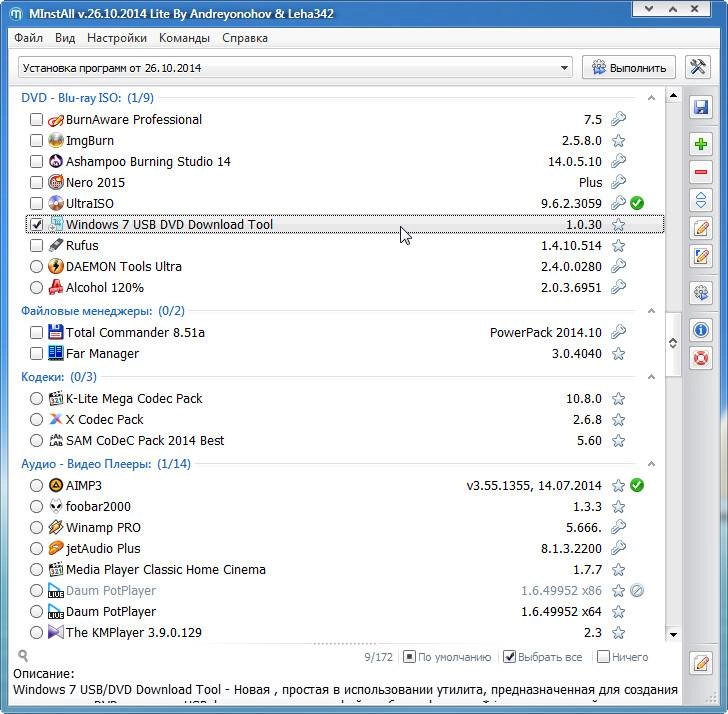
Task: Open the Файл menu
Action: tap(28, 38)
